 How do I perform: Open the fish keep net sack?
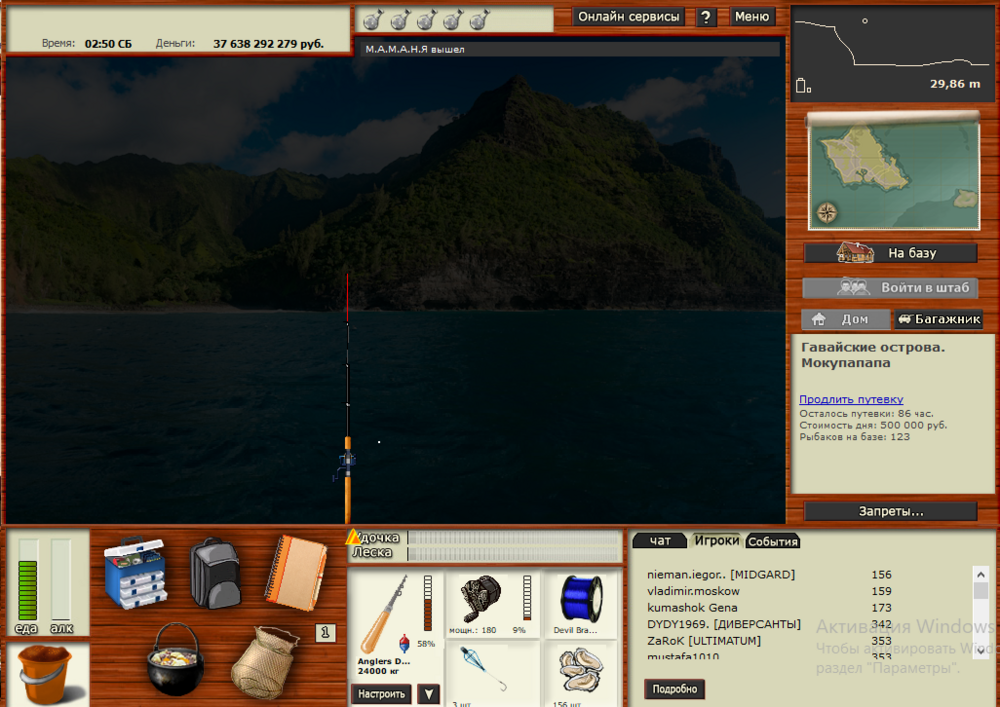pos(264,662)
